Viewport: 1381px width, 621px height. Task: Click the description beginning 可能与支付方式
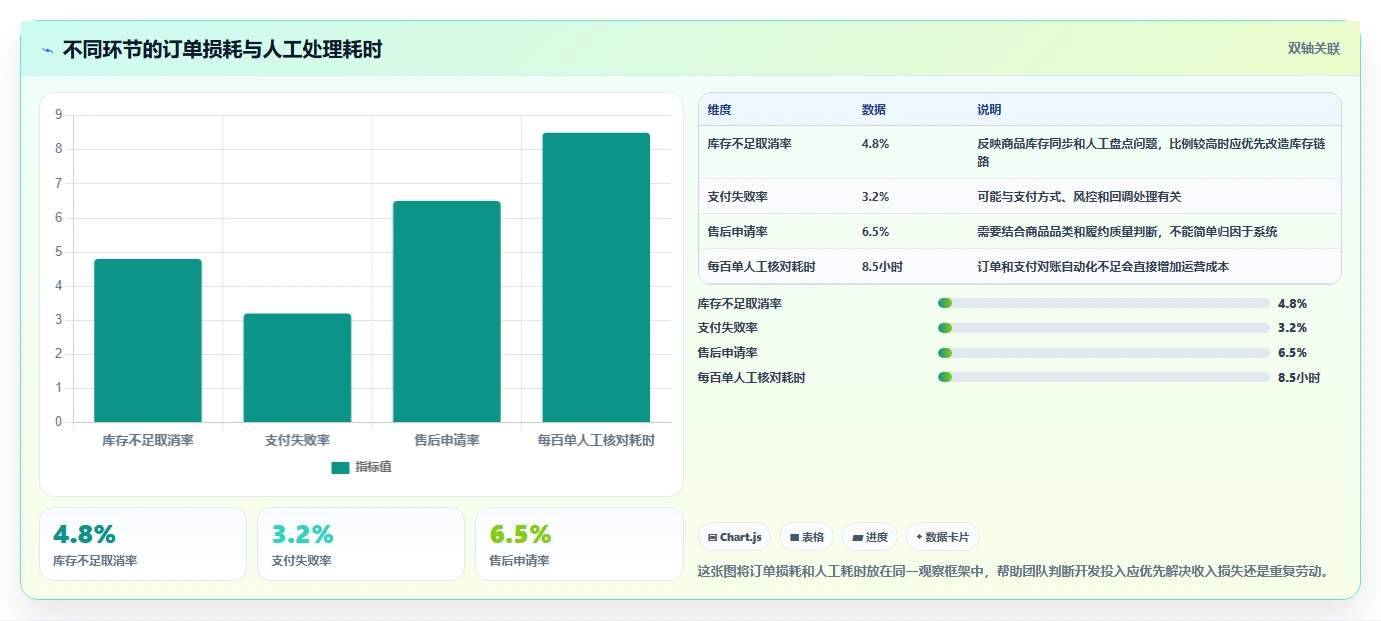1079,197
